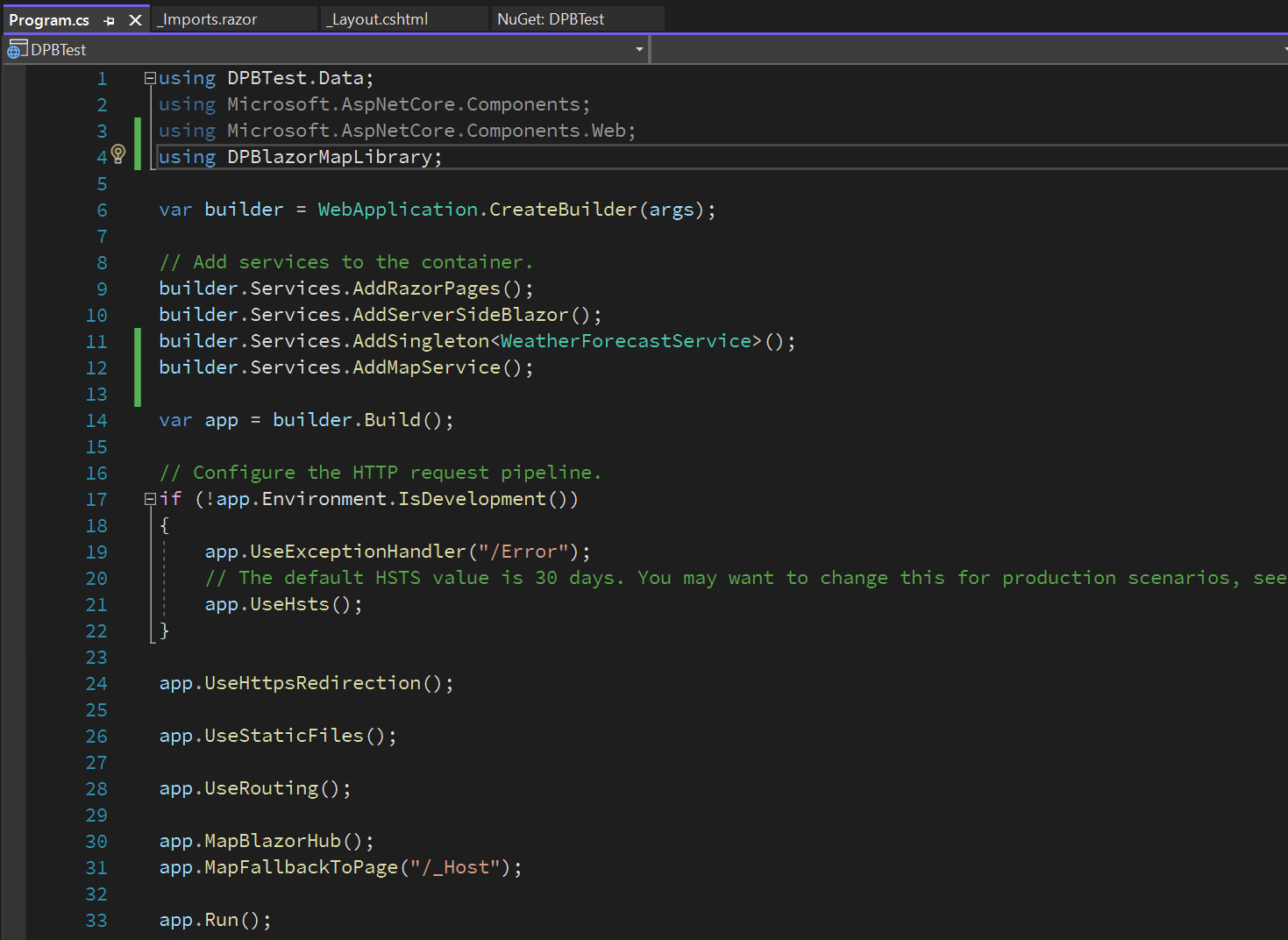Collapse the using directives block

150,78
